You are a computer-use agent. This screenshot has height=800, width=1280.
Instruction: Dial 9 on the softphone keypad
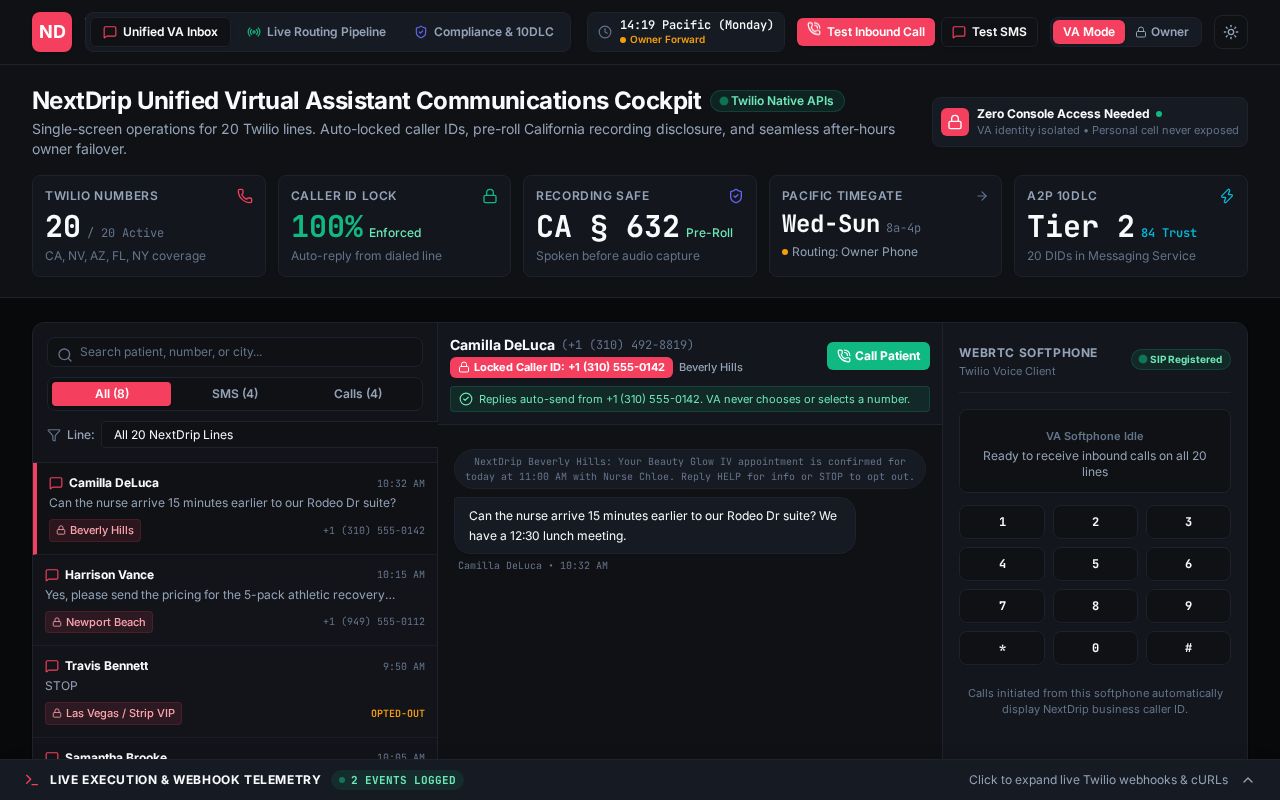[x=1188, y=606]
